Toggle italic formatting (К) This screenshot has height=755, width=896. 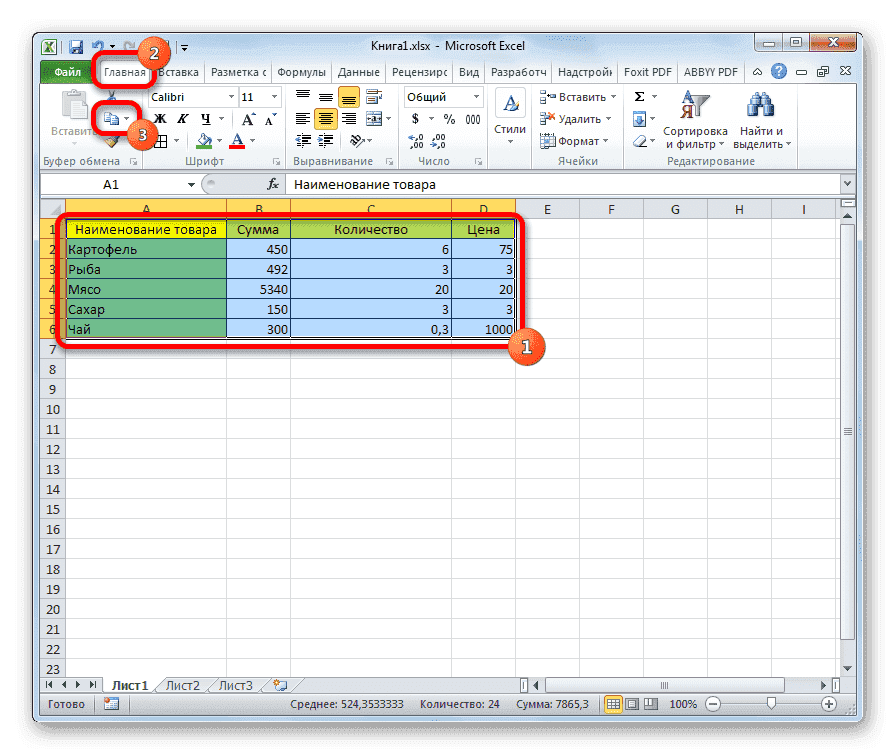pyautogui.click(x=183, y=119)
